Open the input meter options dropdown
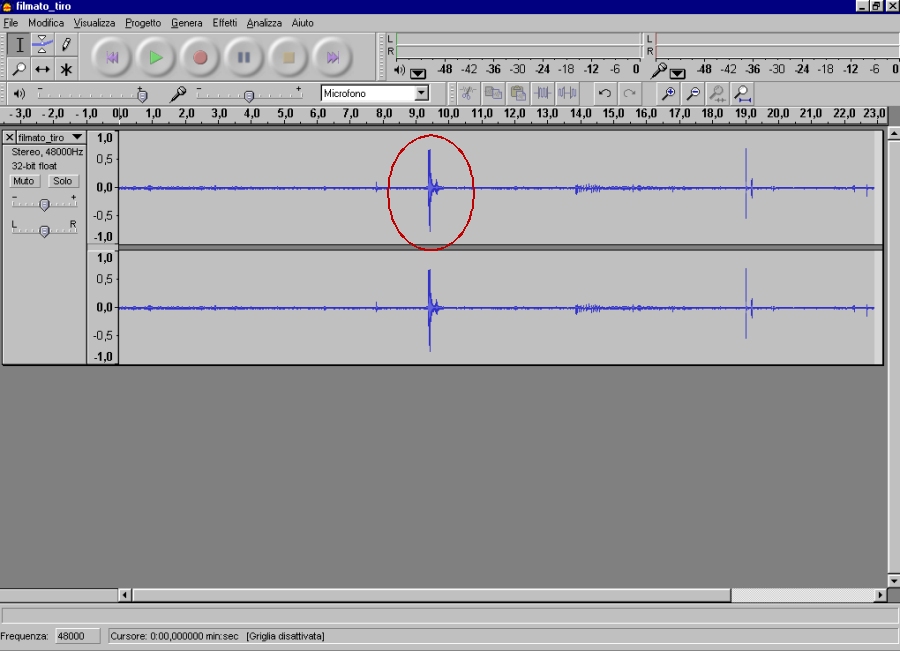The height and width of the screenshot is (651, 900). [677, 73]
